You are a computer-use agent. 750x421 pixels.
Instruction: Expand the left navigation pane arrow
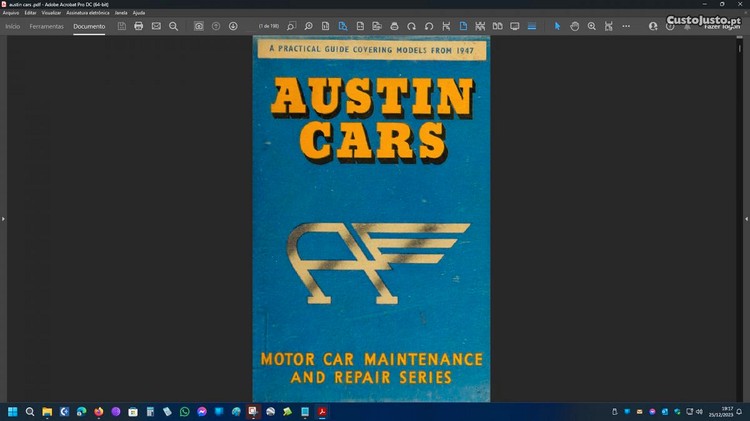pos(4,218)
